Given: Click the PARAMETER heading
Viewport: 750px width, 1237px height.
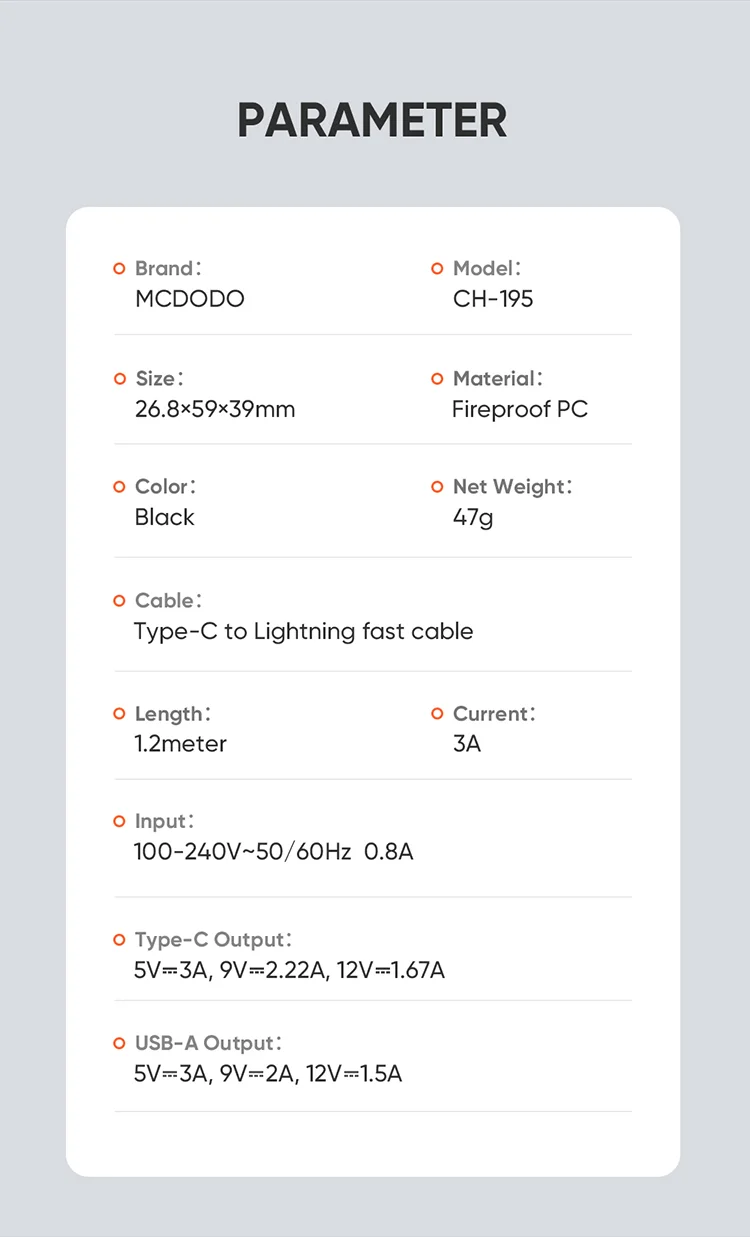Looking at the screenshot, I should click(x=372, y=121).
